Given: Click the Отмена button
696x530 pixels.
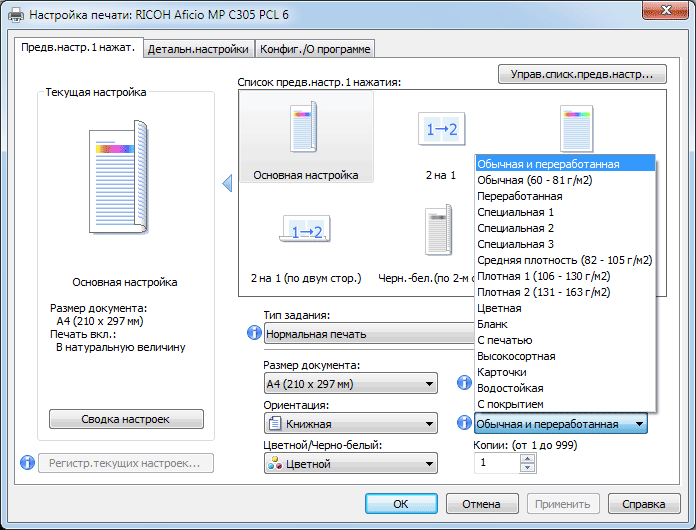Looking at the screenshot, I should pyautogui.click(x=482, y=504).
